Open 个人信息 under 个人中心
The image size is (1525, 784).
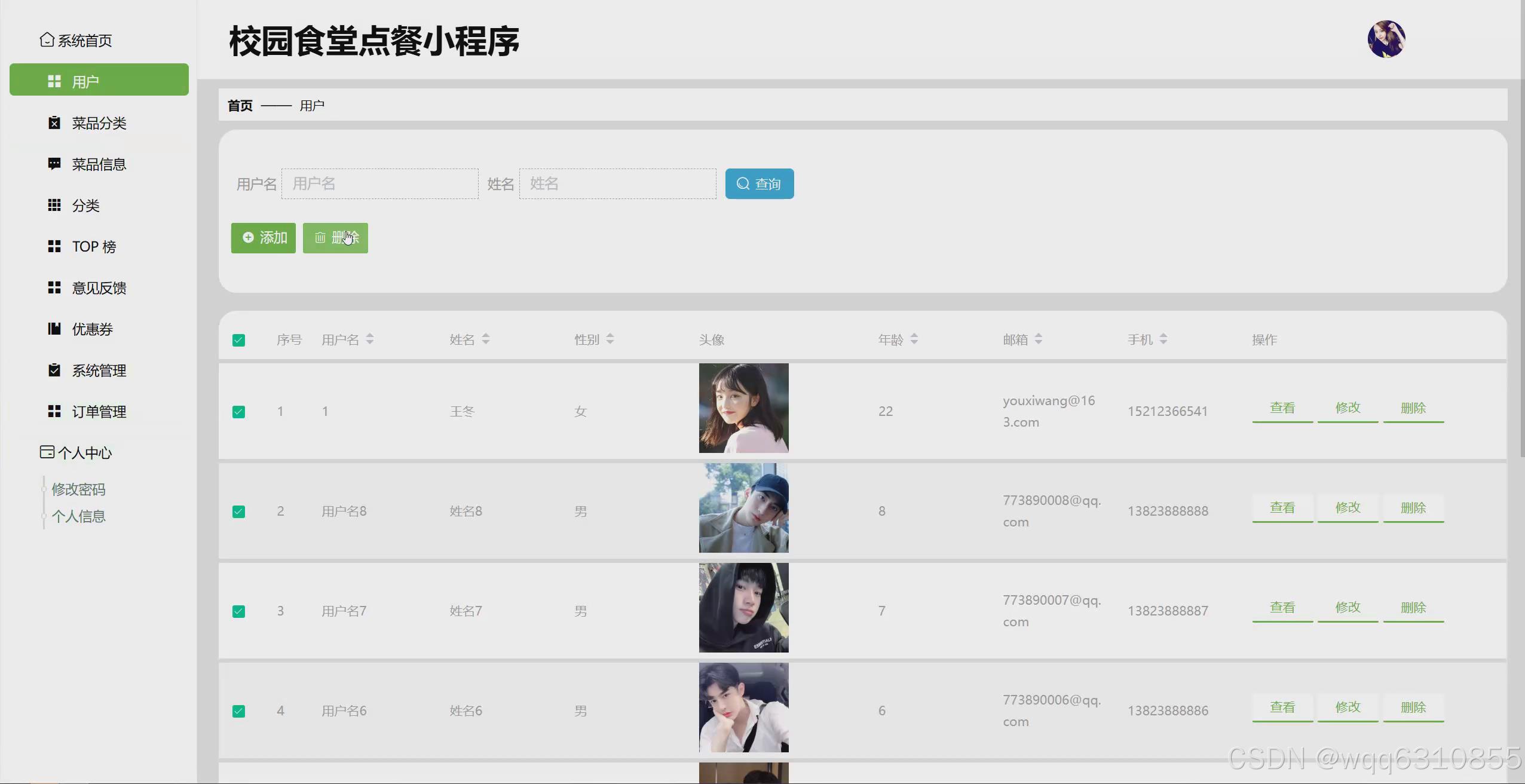pos(78,516)
